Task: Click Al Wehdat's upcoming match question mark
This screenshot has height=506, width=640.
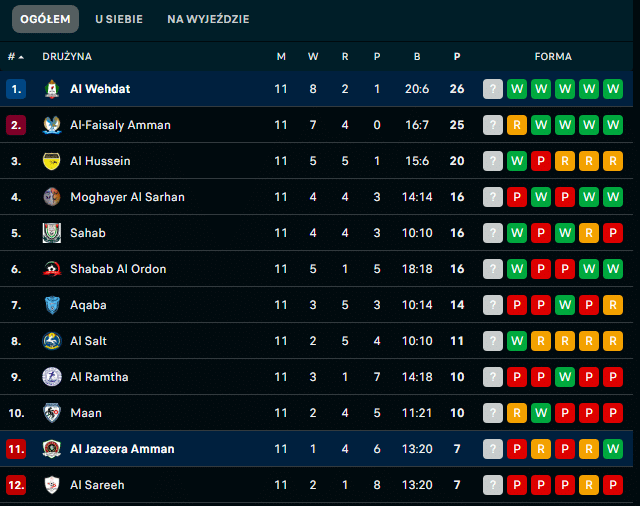Action: 493,89
